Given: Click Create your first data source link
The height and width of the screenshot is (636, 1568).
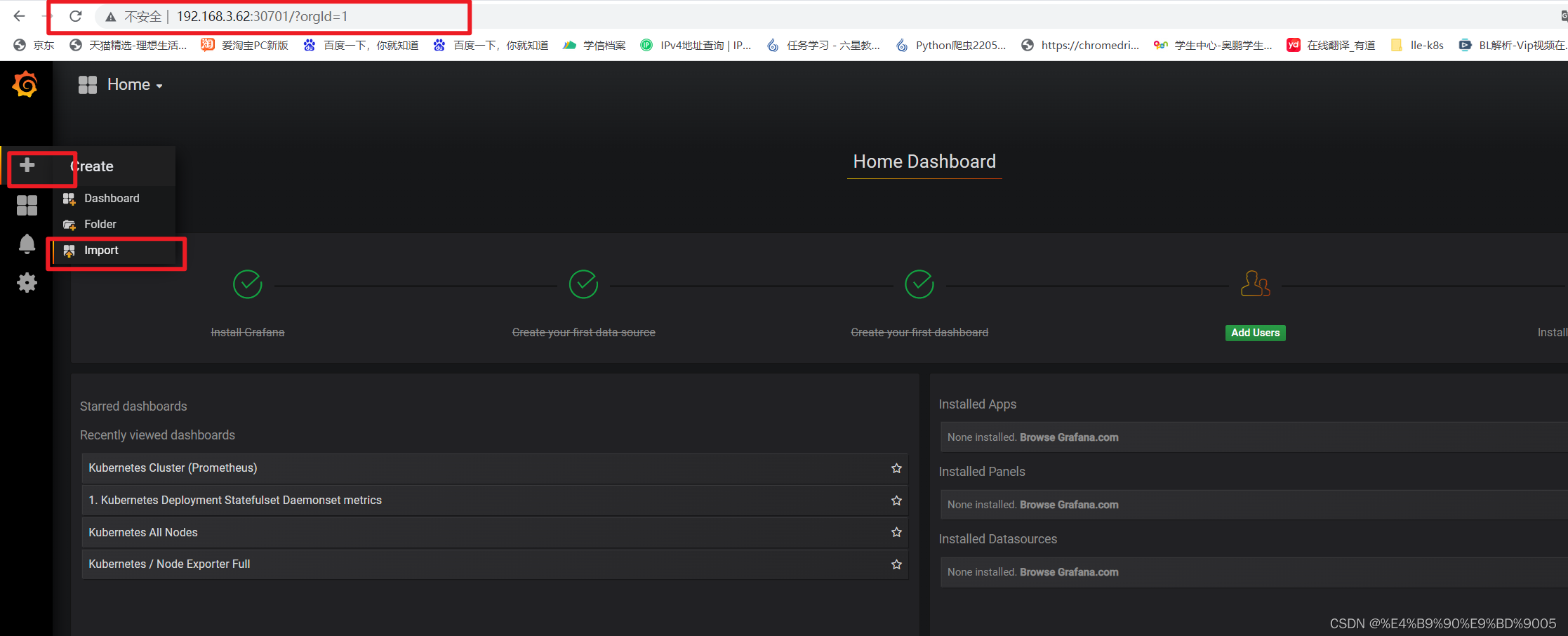Looking at the screenshot, I should click(583, 332).
